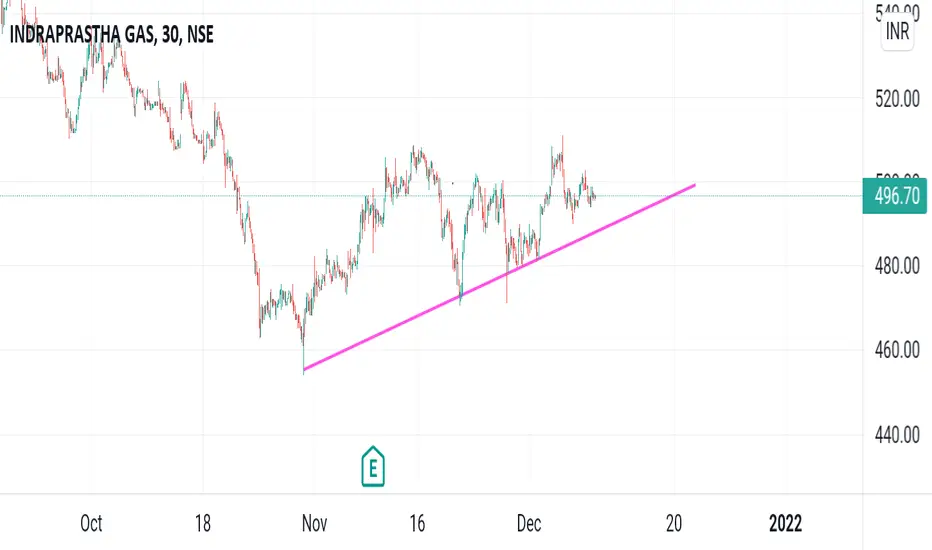Click the Nov label on time axis
Viewport: 932px width, 550px height.
(x=314, y=523)
